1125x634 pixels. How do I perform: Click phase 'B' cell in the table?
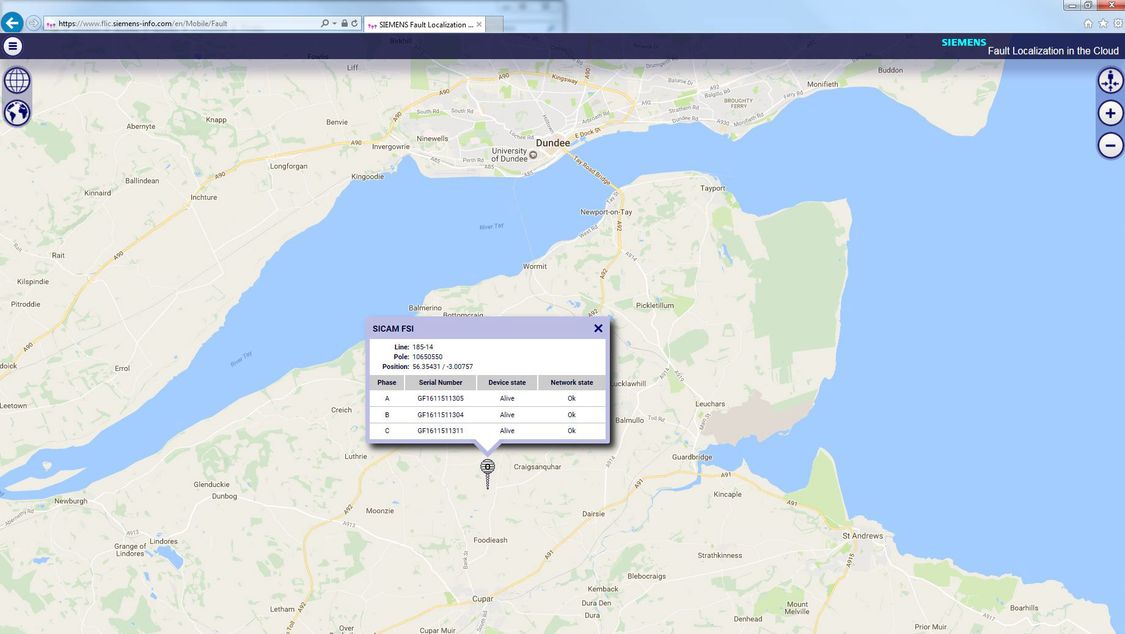(x=387, y=415)
